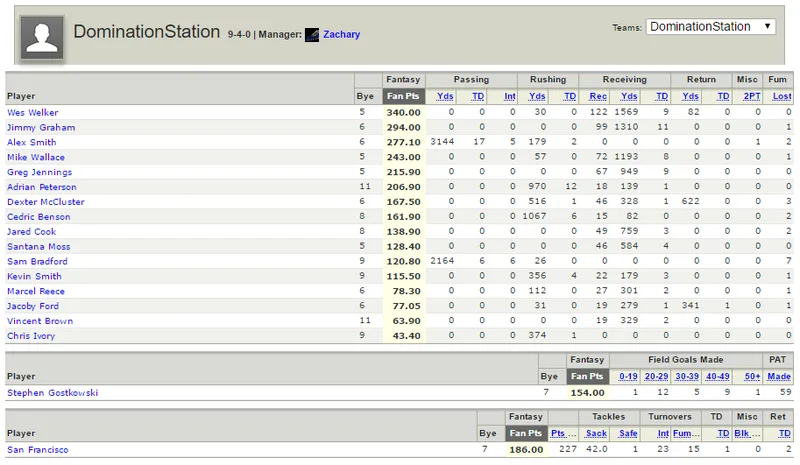
Task: Sort by Passing Int column header
Action: click(510, 96)
